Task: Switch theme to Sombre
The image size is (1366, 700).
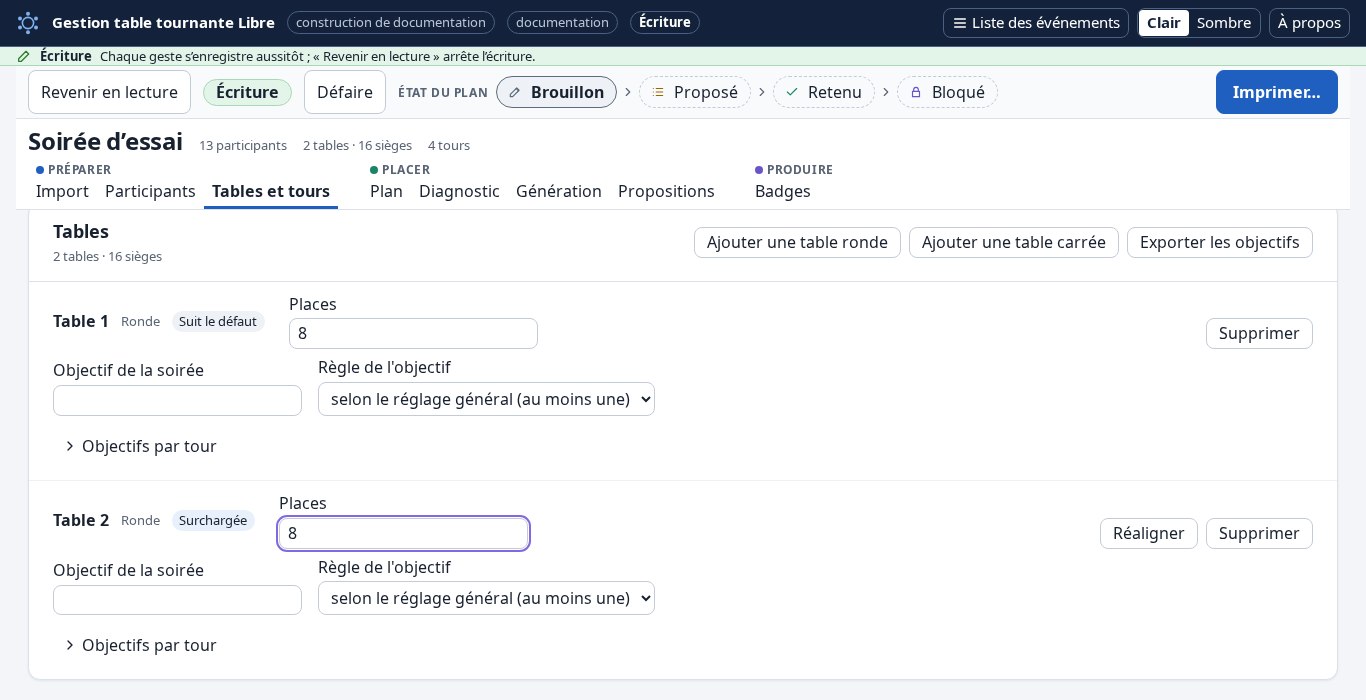Action: [1224, 23]
